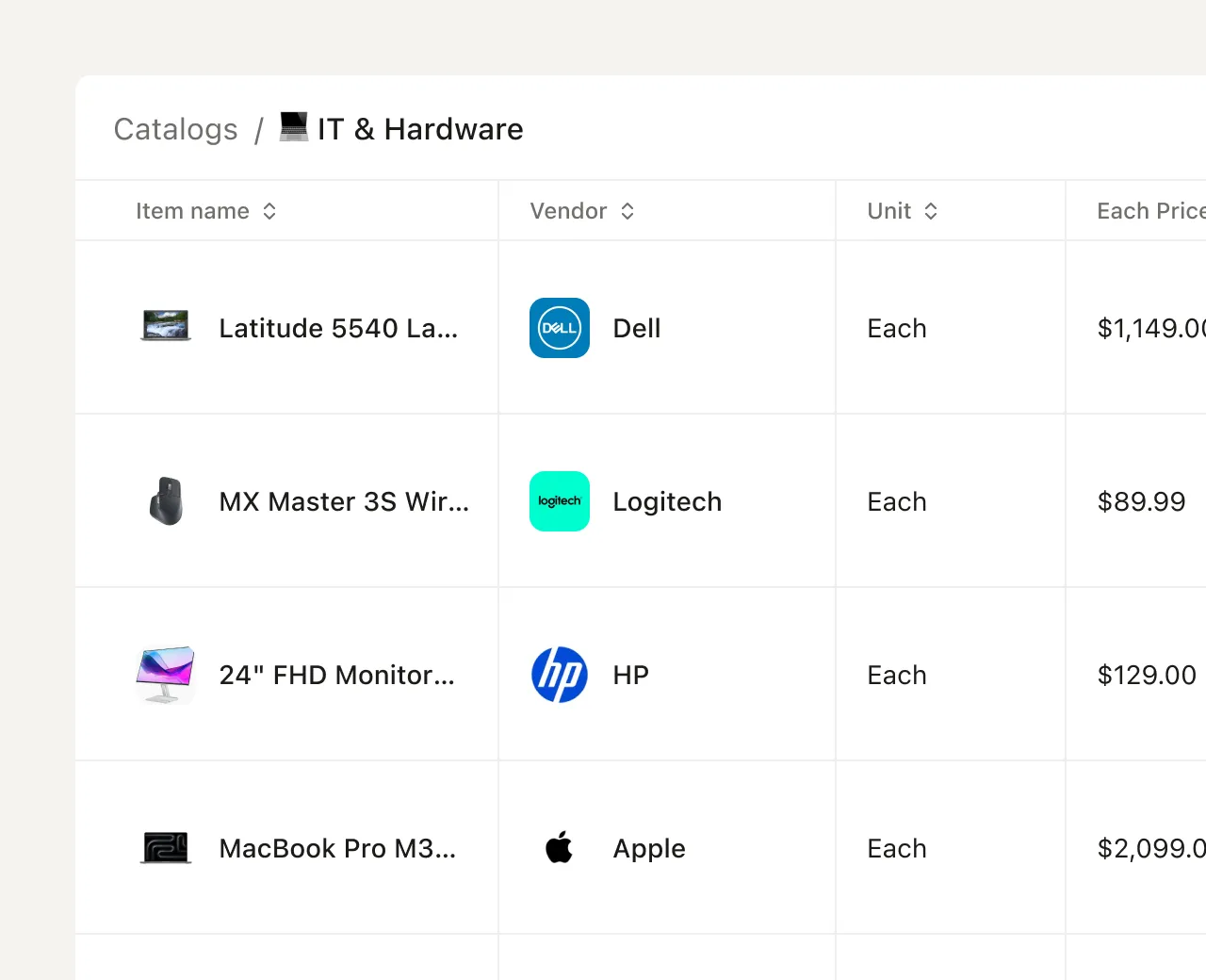Select the Logitech vendor name

667,501
